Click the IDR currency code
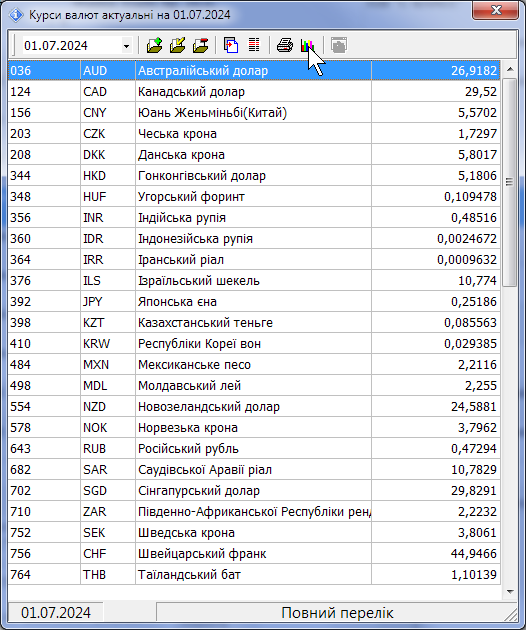 click(93, 239)
